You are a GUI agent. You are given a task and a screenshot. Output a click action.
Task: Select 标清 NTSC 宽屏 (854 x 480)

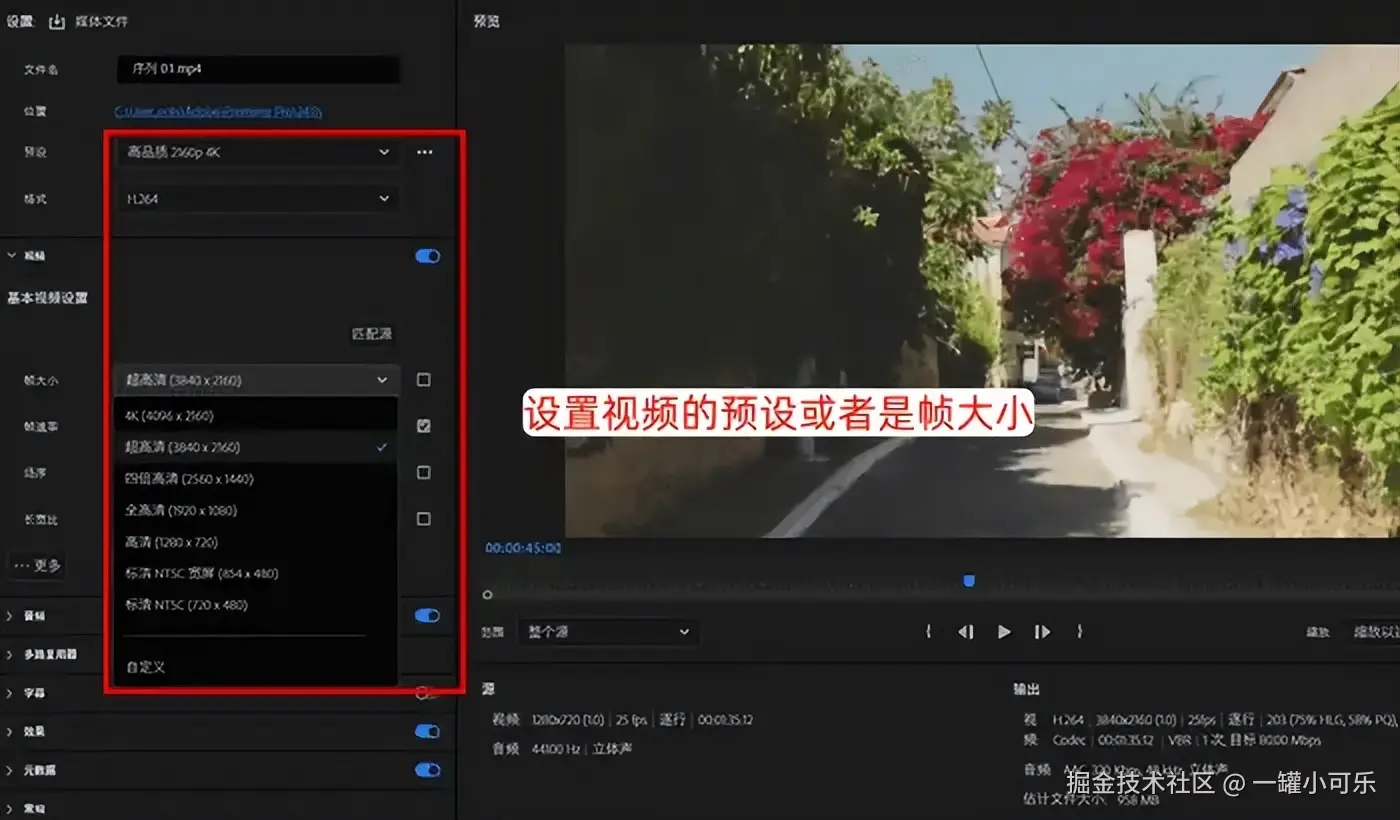(x=256, y=573)
